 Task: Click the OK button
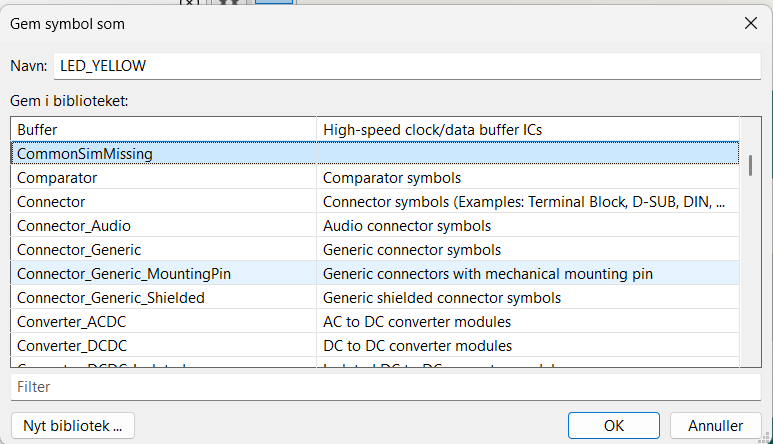[614, 426]
